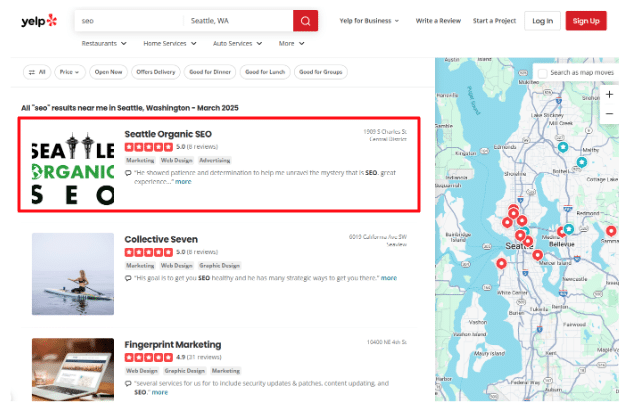Screen dimensions: 636x412
Task: Open the Price filter dropdown
Action: coord(70,72)
